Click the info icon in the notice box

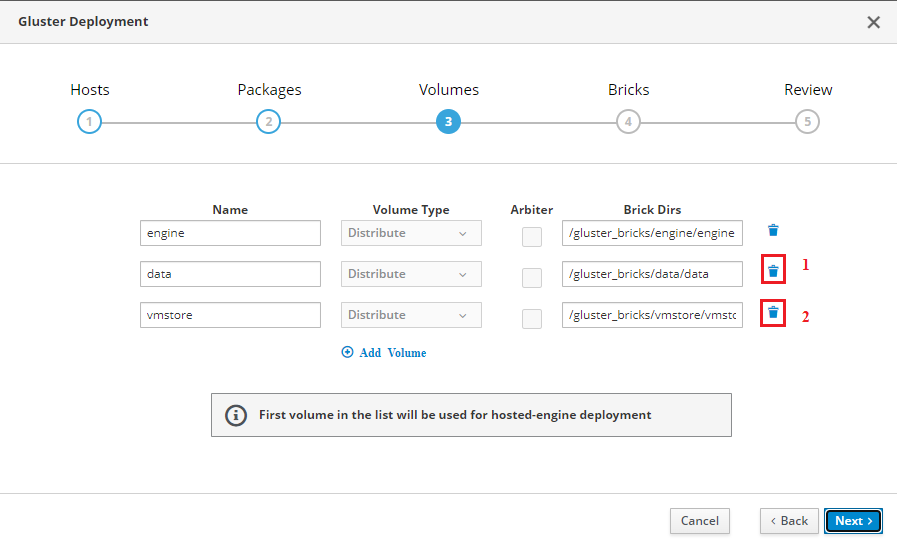pos(236,415)
